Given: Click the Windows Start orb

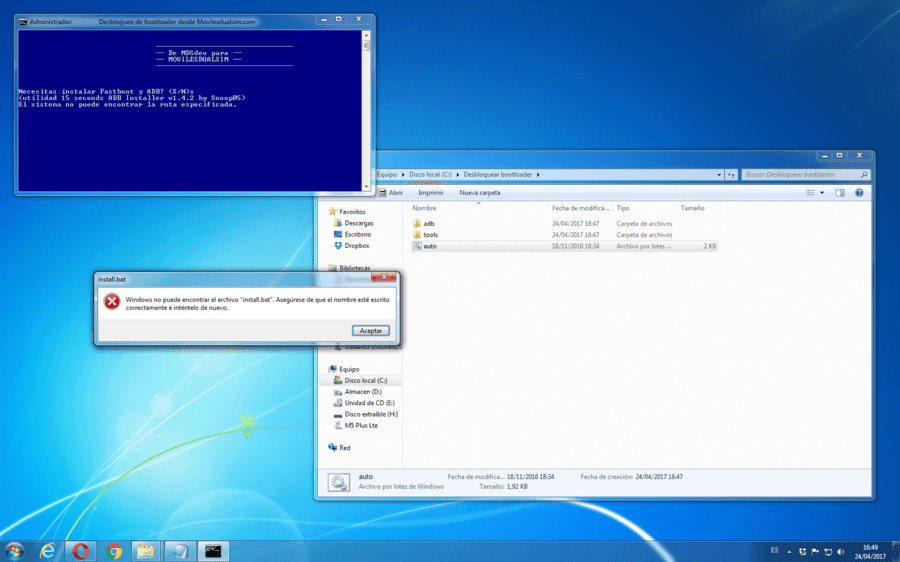Looking at the screenshot, I should point(14,552).
